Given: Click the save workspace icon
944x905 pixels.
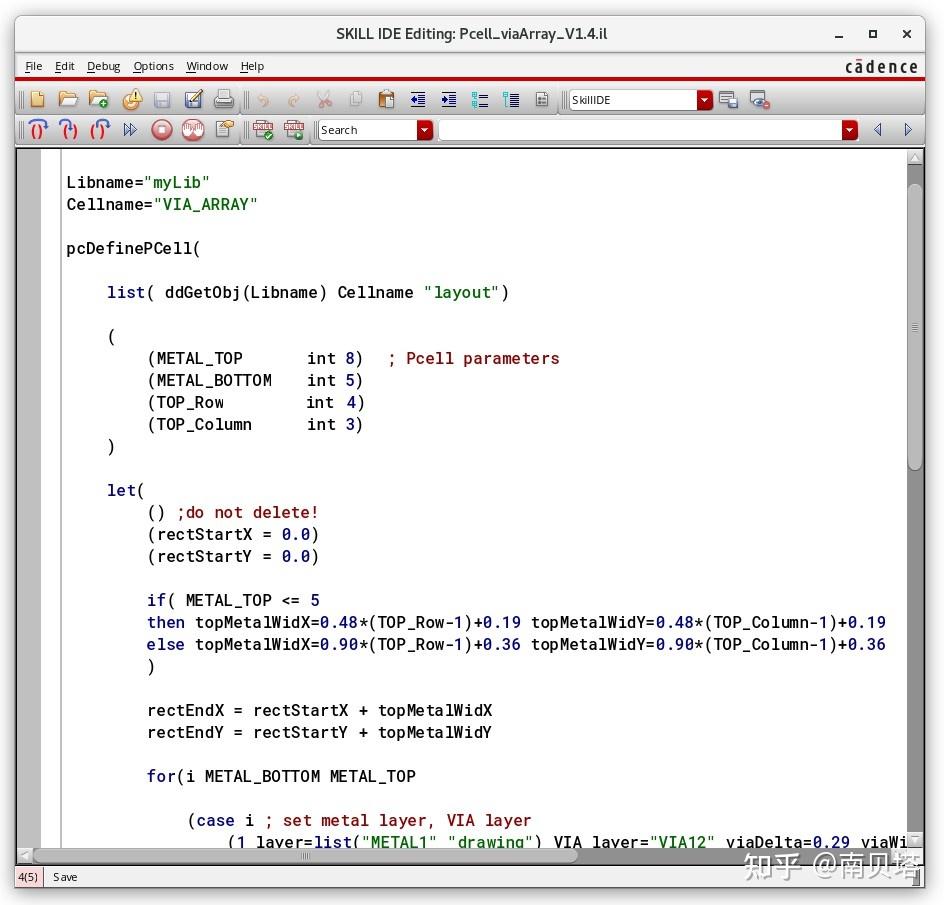Looking at the screenshot, I should [728, 100].
